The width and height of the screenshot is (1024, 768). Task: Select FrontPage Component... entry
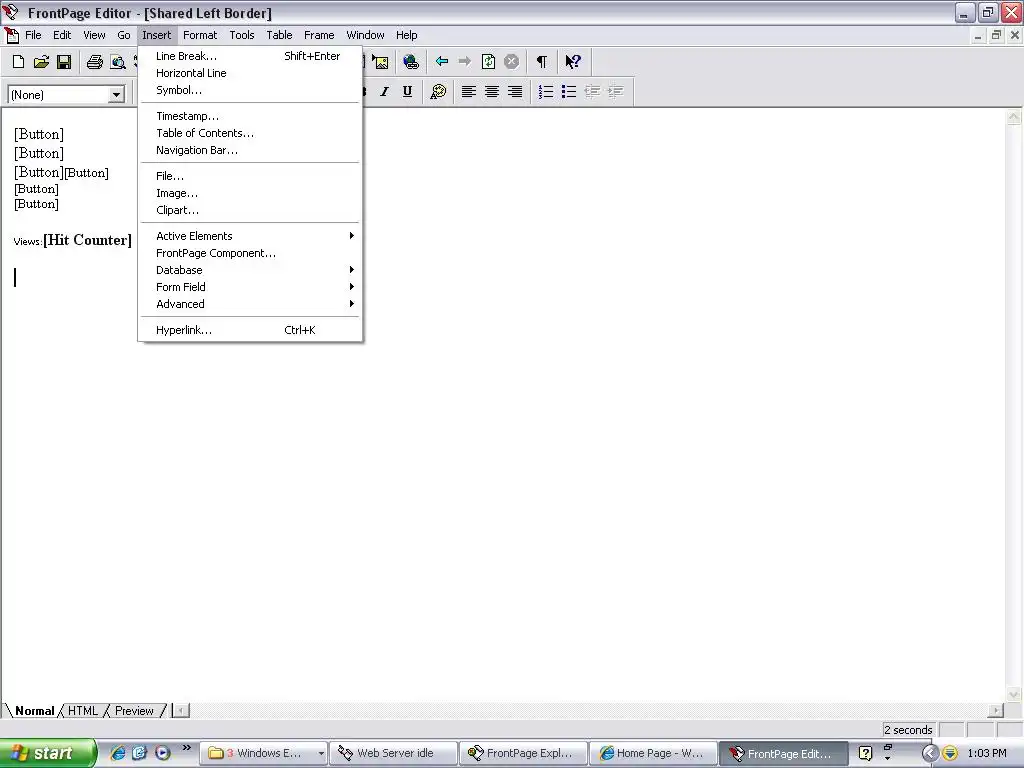(x=250, y=253)
